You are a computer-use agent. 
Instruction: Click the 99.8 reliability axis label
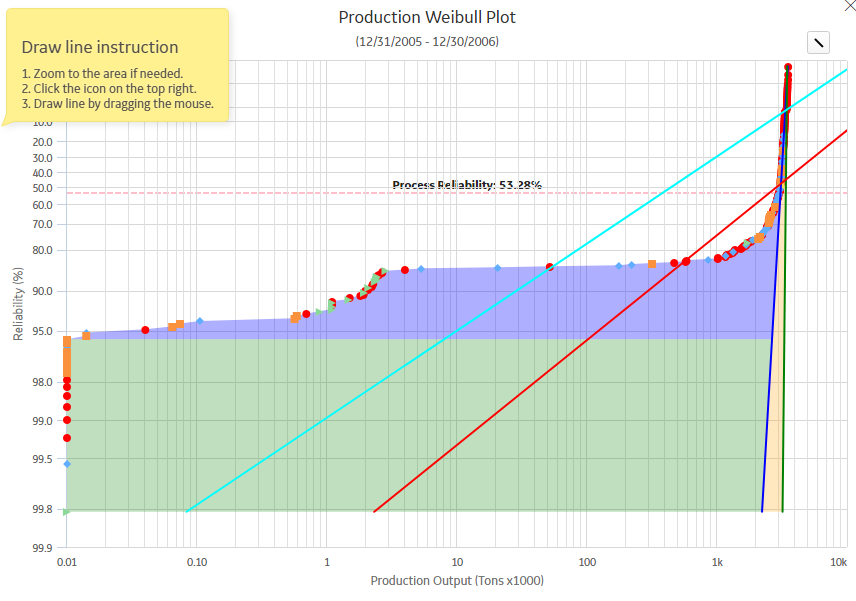tap(43, 509)
